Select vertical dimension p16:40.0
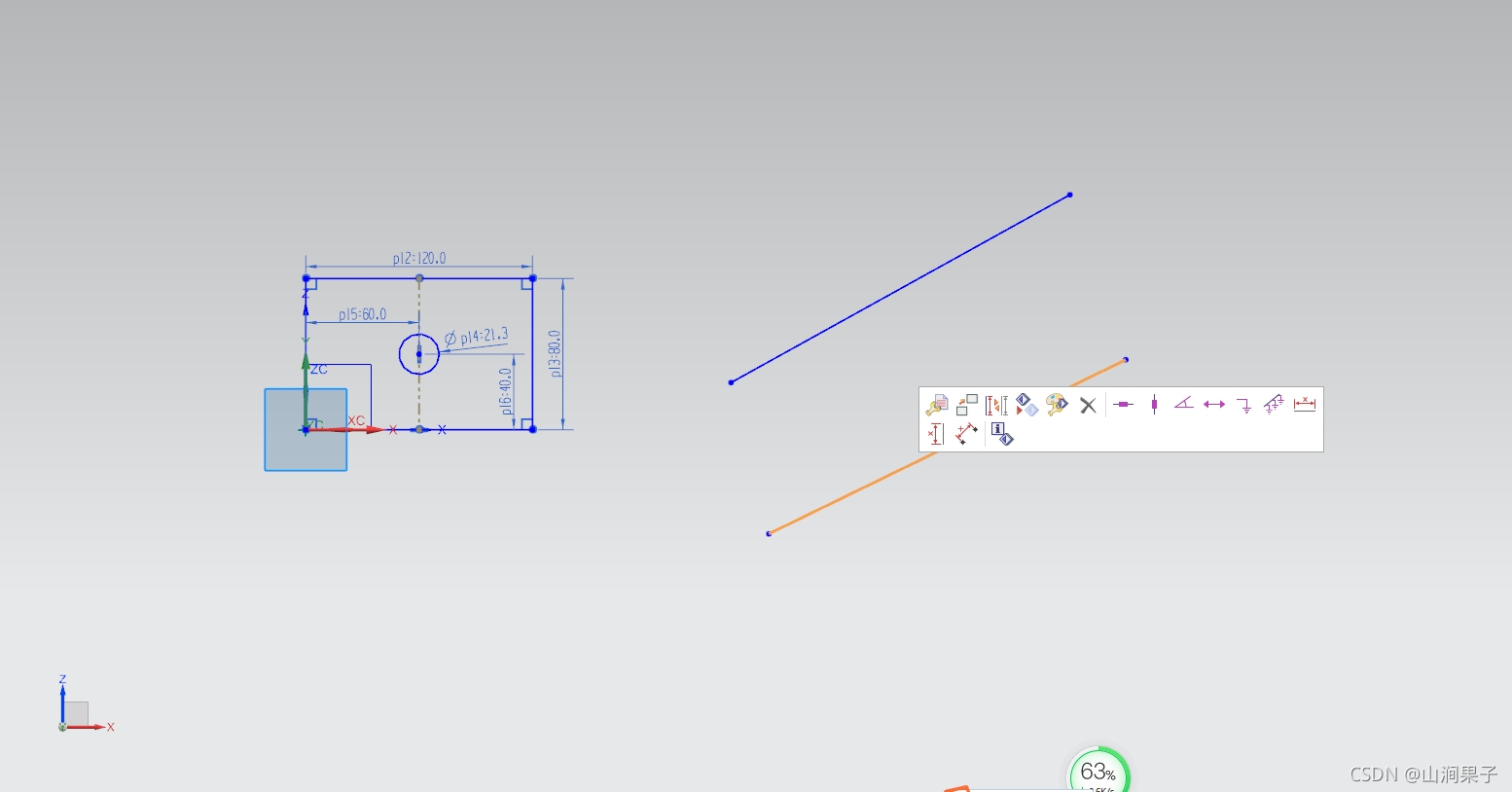Screen dimensions: 1512x792 point(506,391)
